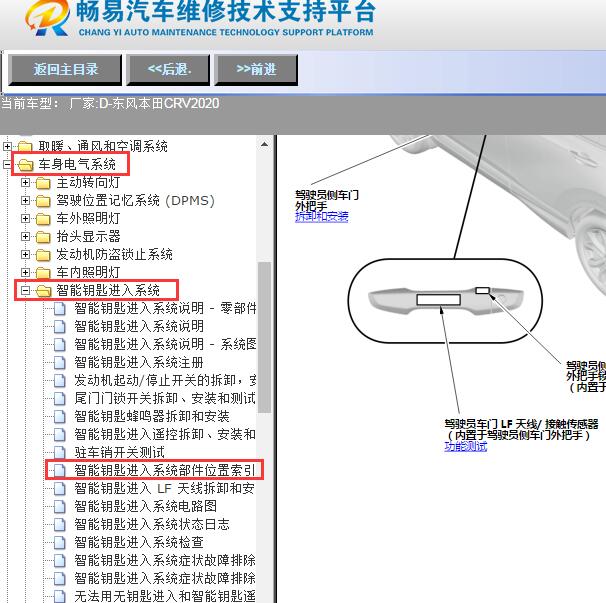606x603 pixels.
Task: Click the 发动机防盗锁止系统 folder icon
Action: pos(43,255)
